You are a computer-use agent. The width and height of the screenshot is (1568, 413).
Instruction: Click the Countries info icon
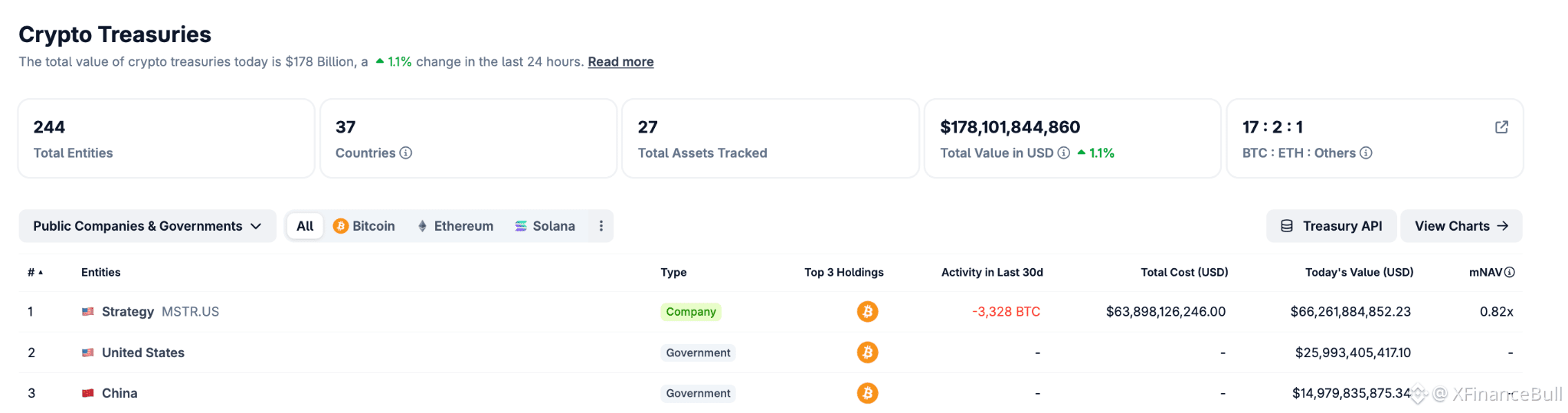(406, 153)
